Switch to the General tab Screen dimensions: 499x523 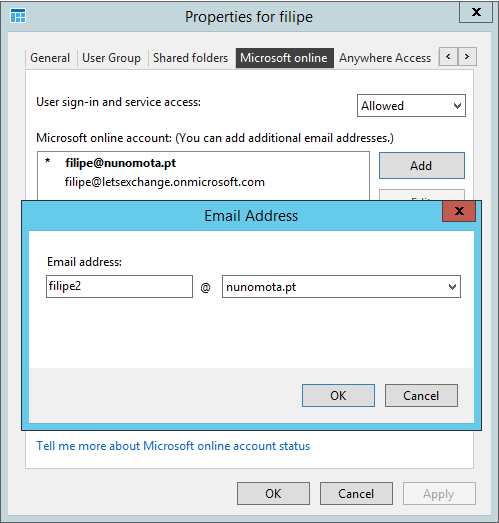click(x=50, y=58)
